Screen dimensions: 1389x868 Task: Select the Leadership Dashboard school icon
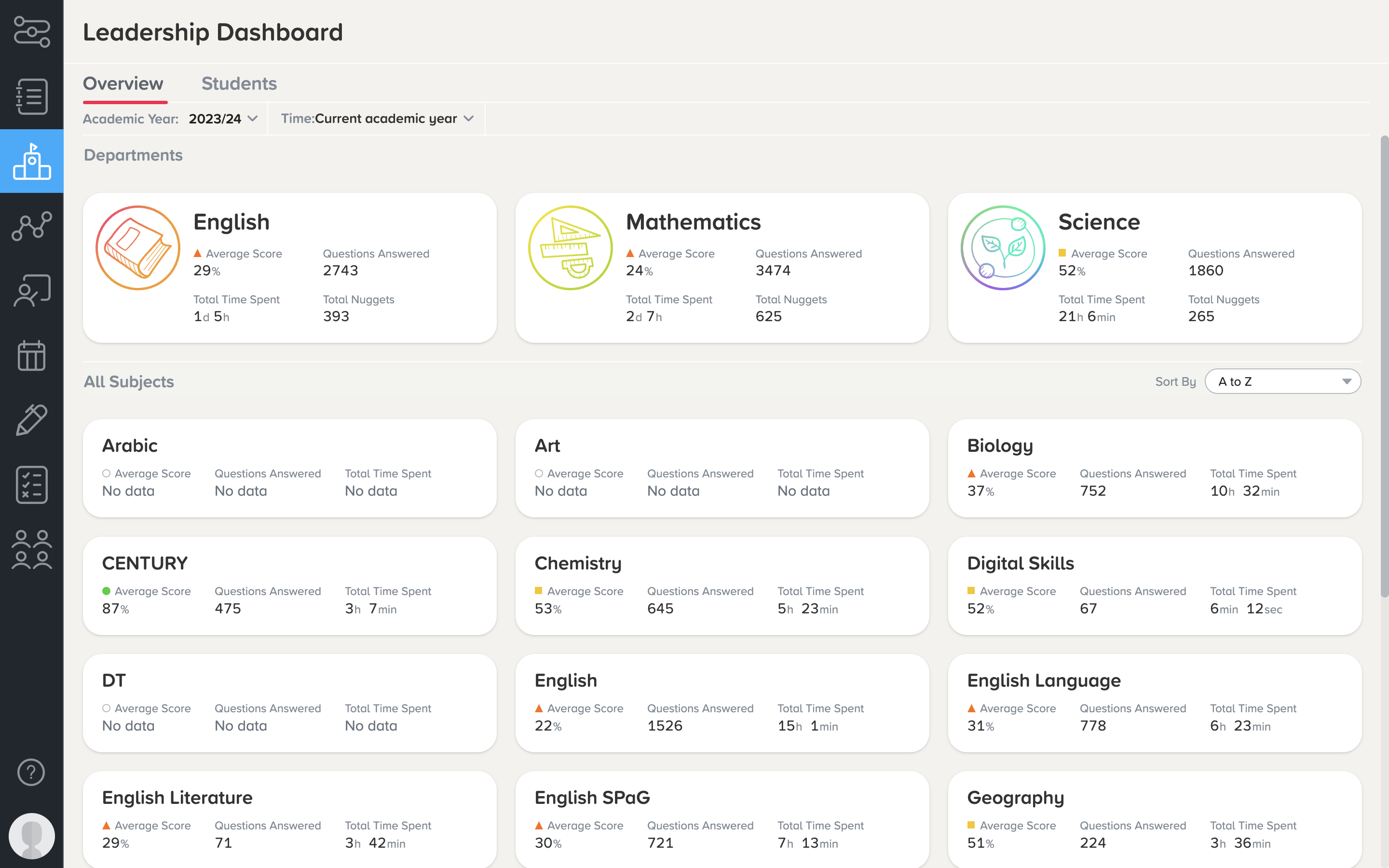coord(31,162)
